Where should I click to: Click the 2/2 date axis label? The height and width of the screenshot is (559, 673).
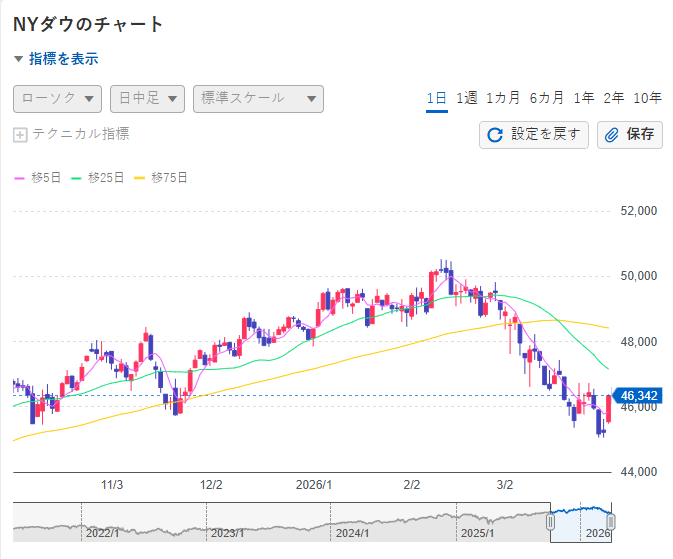coord(412,485)
